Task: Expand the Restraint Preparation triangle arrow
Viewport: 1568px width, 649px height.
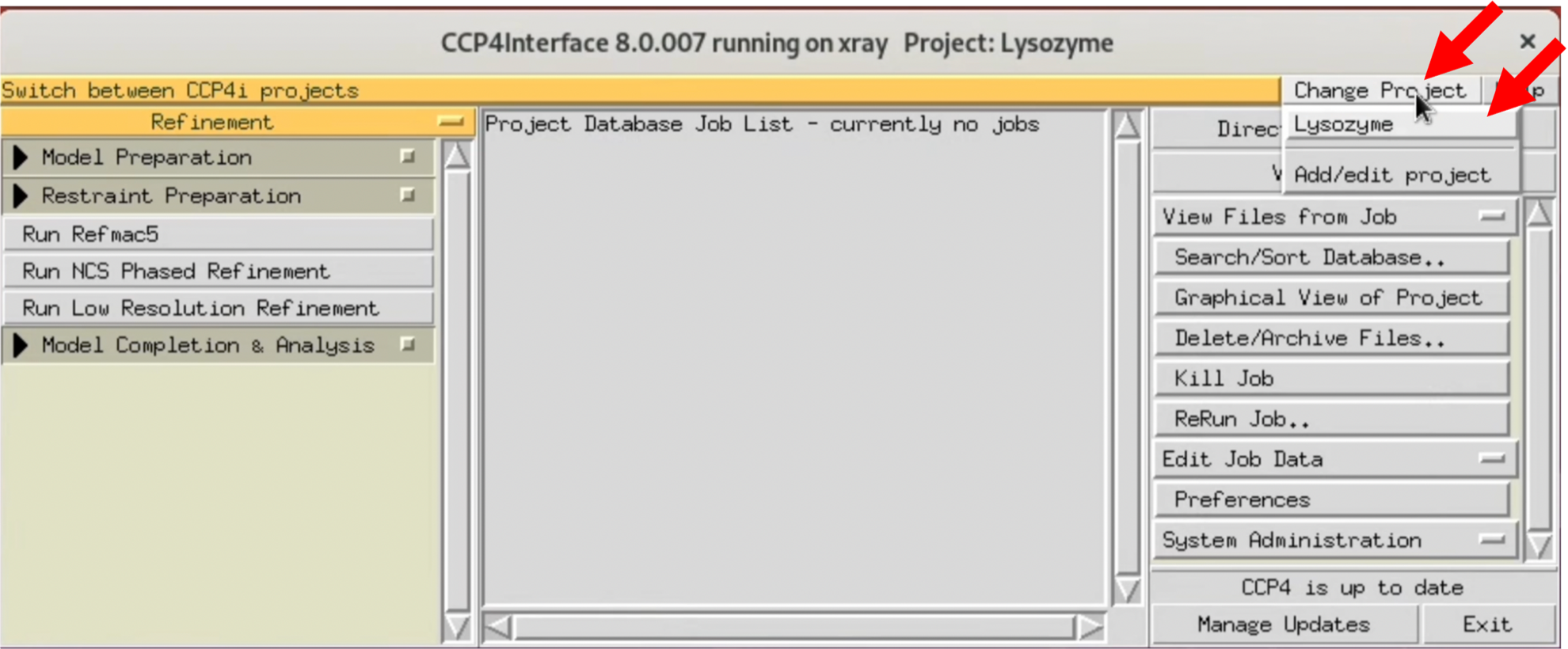Action: [x=21, y=195]
